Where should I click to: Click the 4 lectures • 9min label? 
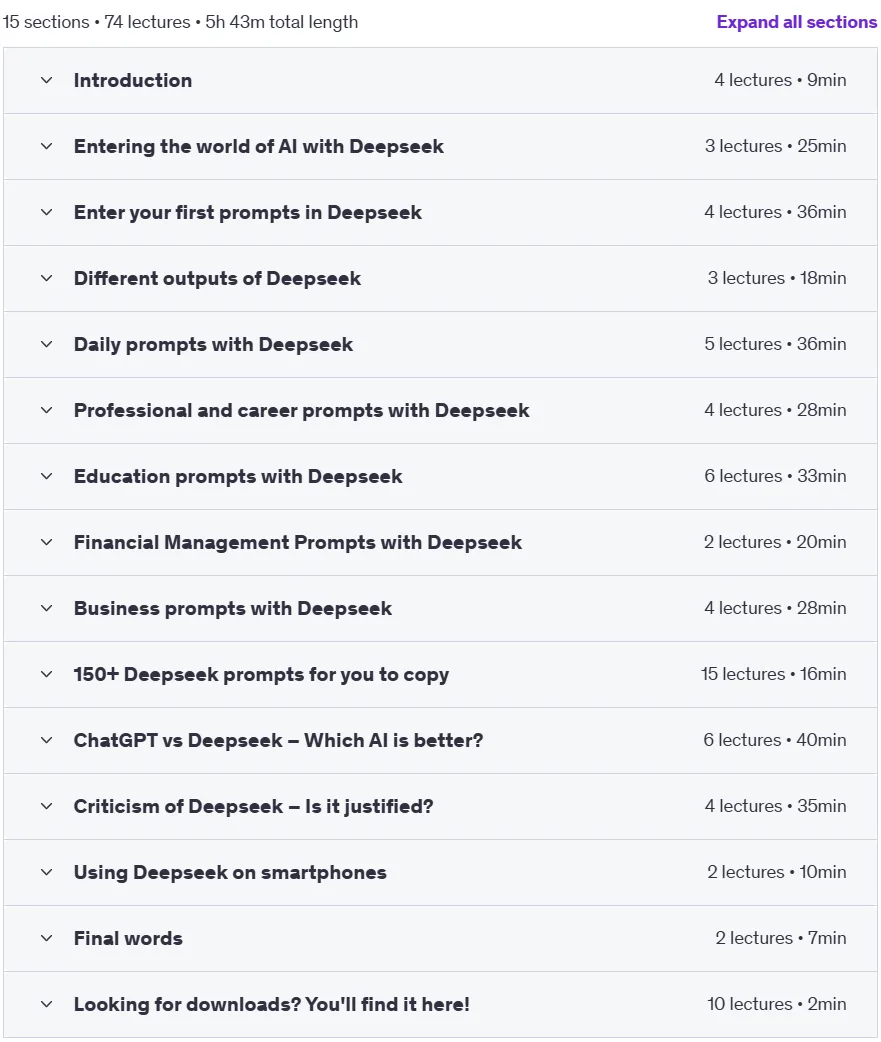pos(780,80)
